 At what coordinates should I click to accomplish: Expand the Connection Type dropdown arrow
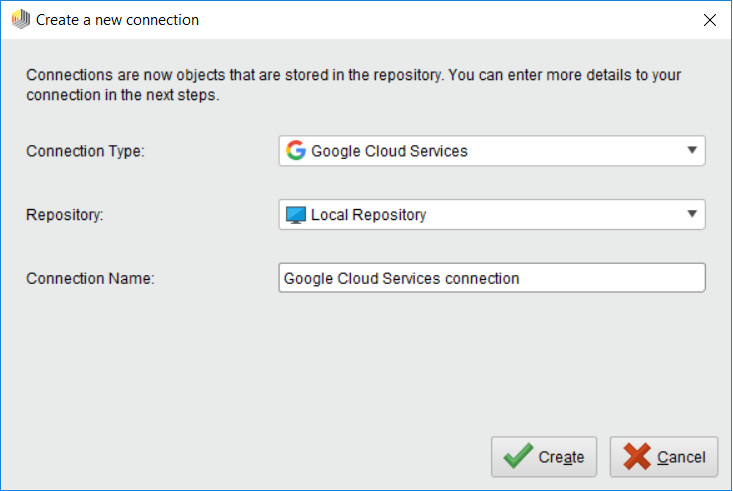(x=692, y=151)
